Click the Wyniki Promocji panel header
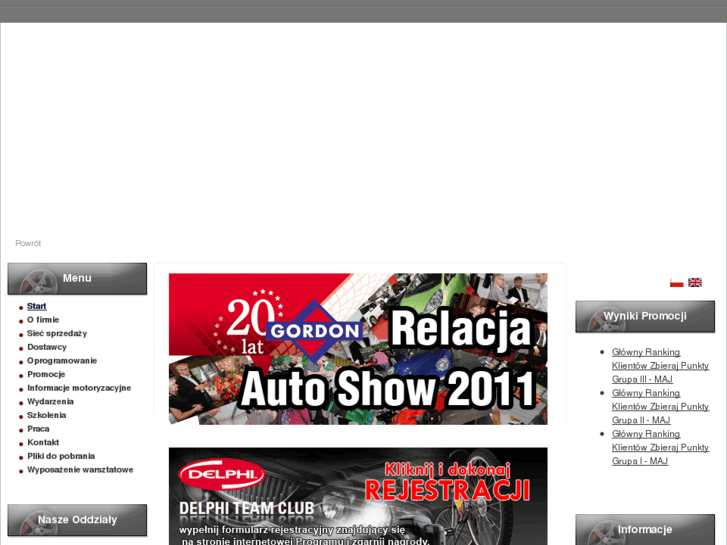 645,316
